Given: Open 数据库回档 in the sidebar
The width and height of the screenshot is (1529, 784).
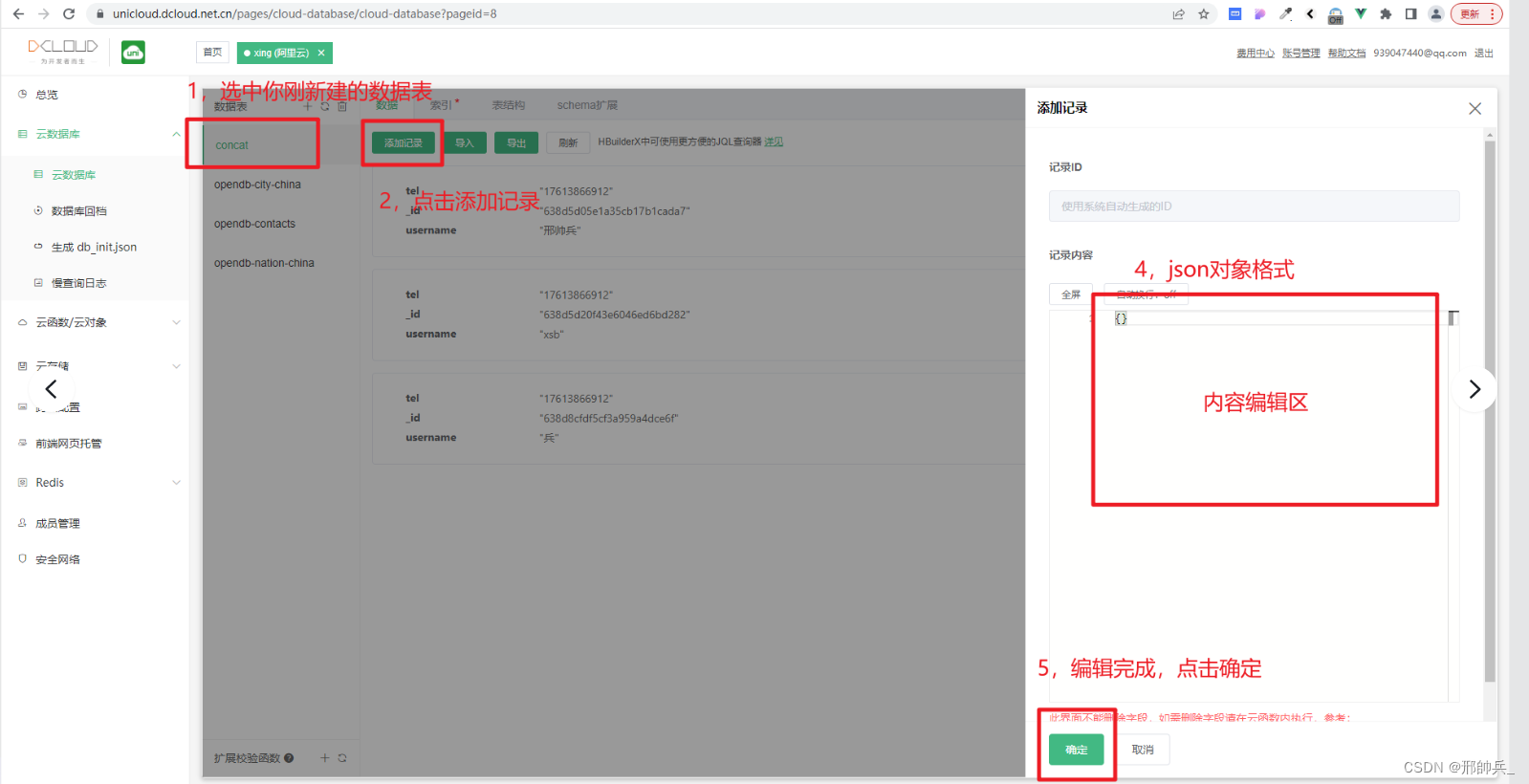Looking at the screenshot, I should (x=79, y=211).
